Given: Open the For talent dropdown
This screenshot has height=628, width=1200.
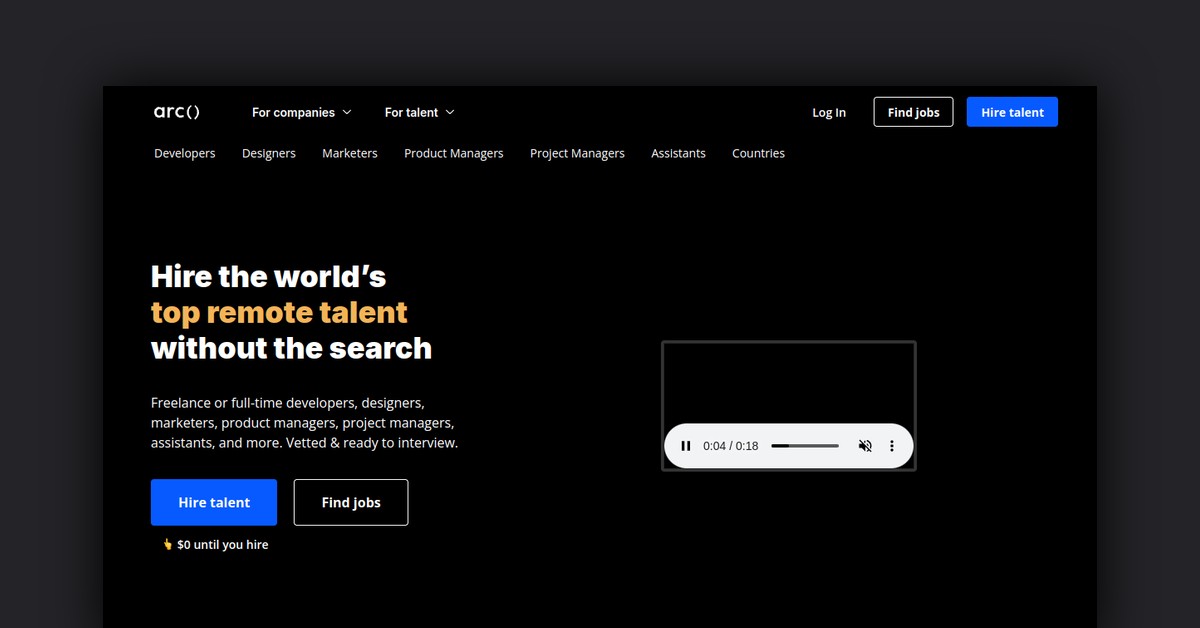Looking at the screenshot, I should tap(419, 112).
